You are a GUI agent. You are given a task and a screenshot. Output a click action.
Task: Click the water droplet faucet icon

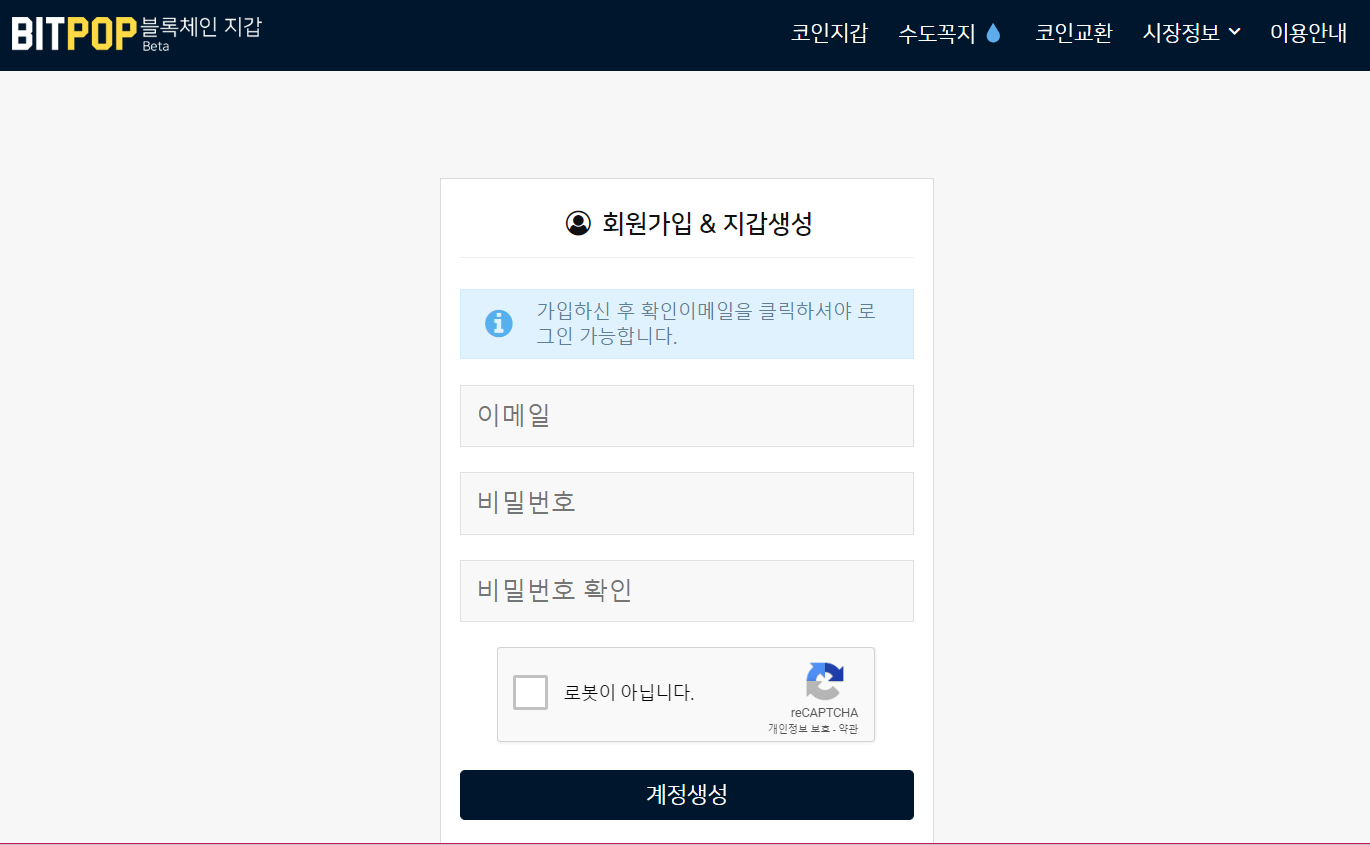coord(993,32)
